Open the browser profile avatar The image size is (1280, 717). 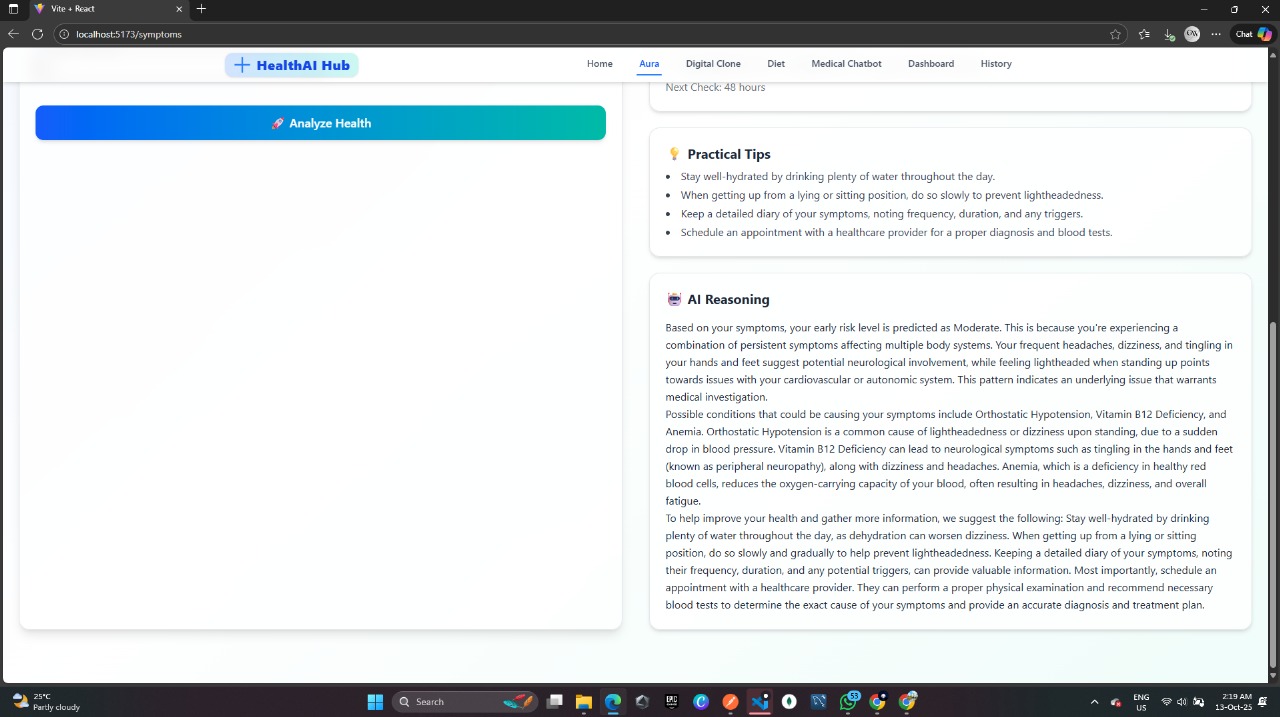point(1192,34)
